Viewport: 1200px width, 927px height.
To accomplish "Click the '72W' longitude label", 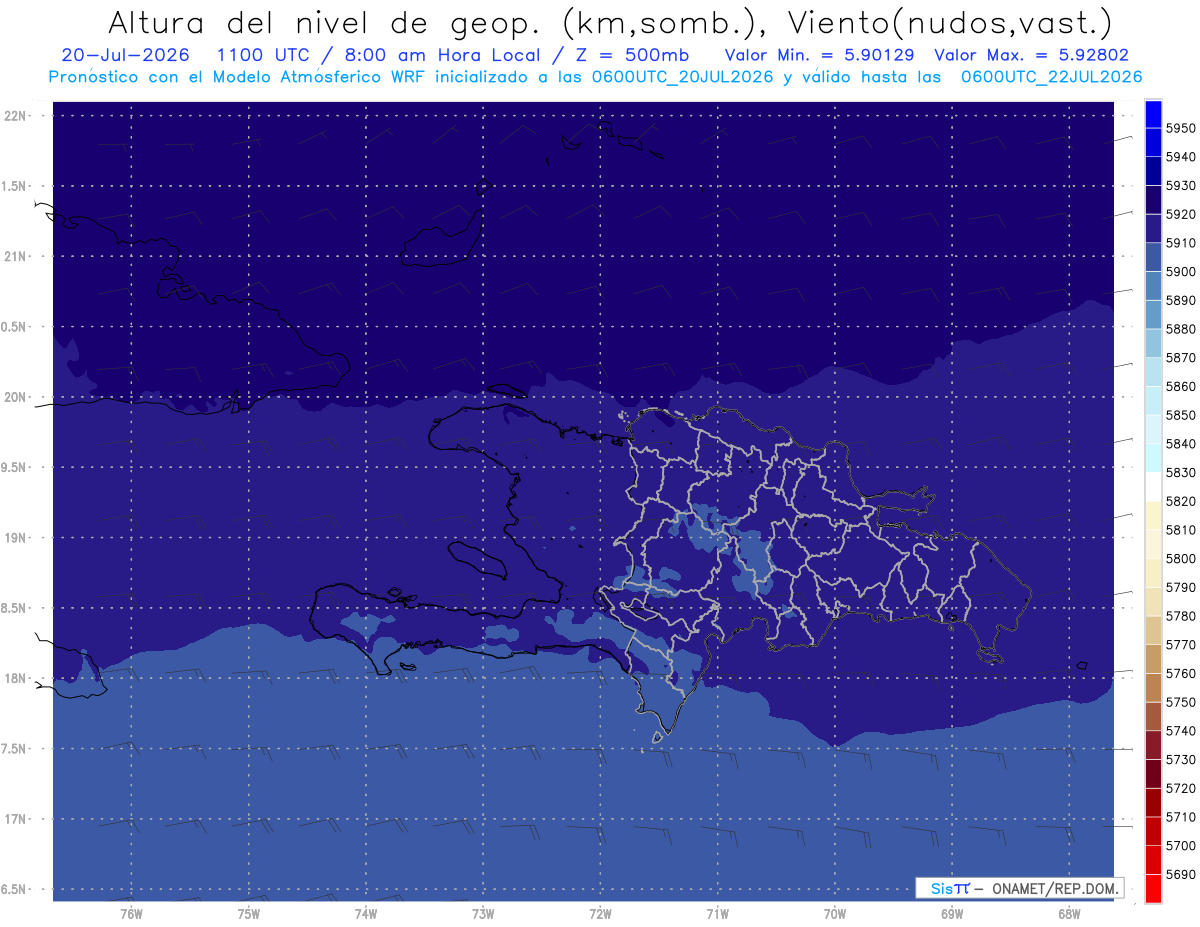I will click(x=600, y=913).
